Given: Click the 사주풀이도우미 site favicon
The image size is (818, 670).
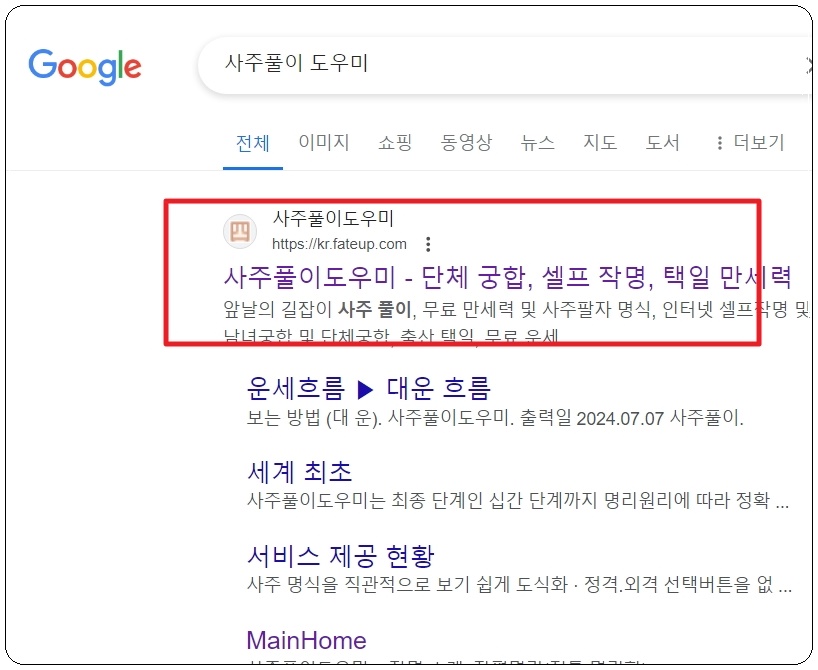Looking at the screenshot, I should [x=240, y=231].
